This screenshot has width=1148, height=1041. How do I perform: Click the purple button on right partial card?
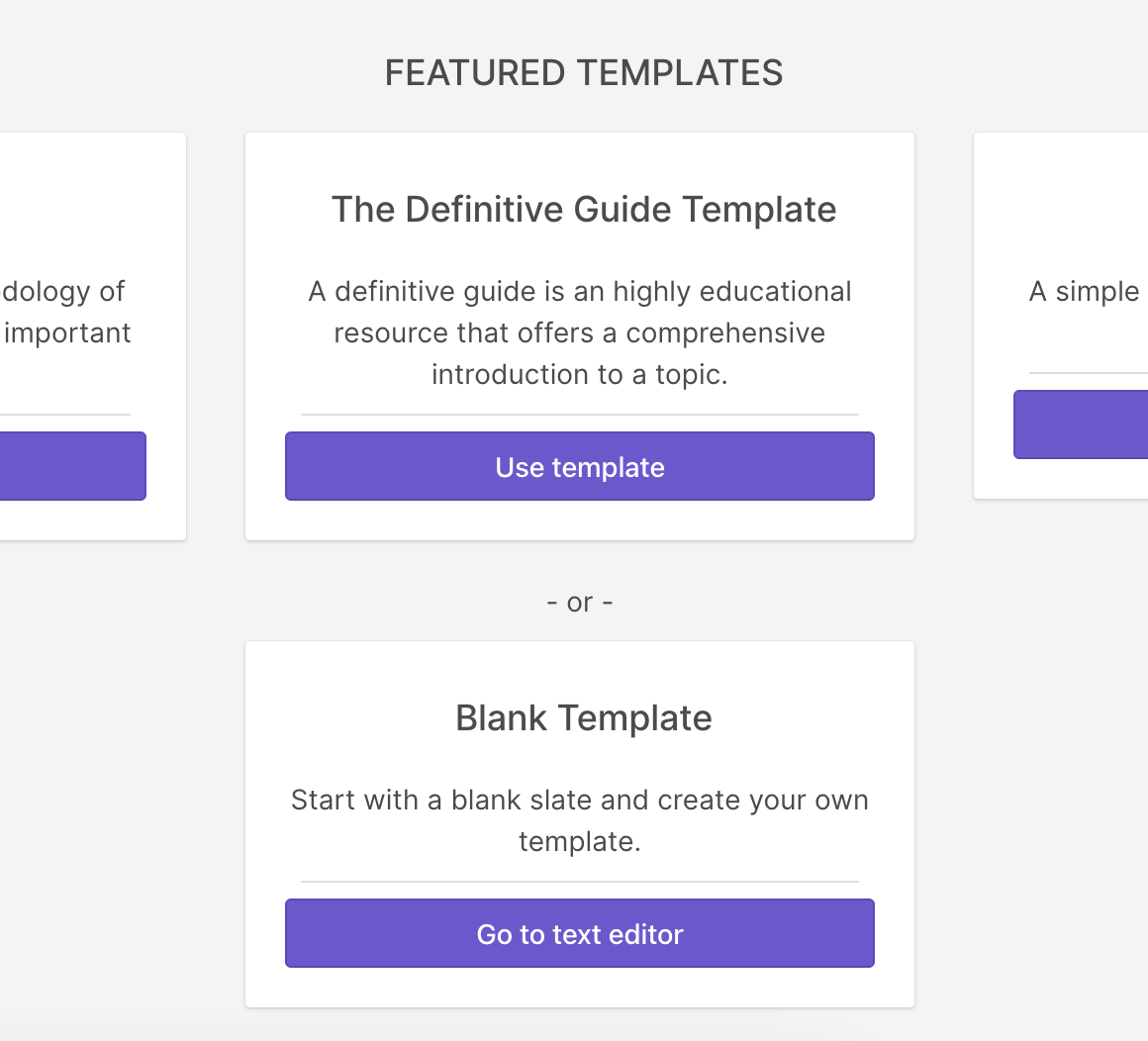(x=1081, y=425)
